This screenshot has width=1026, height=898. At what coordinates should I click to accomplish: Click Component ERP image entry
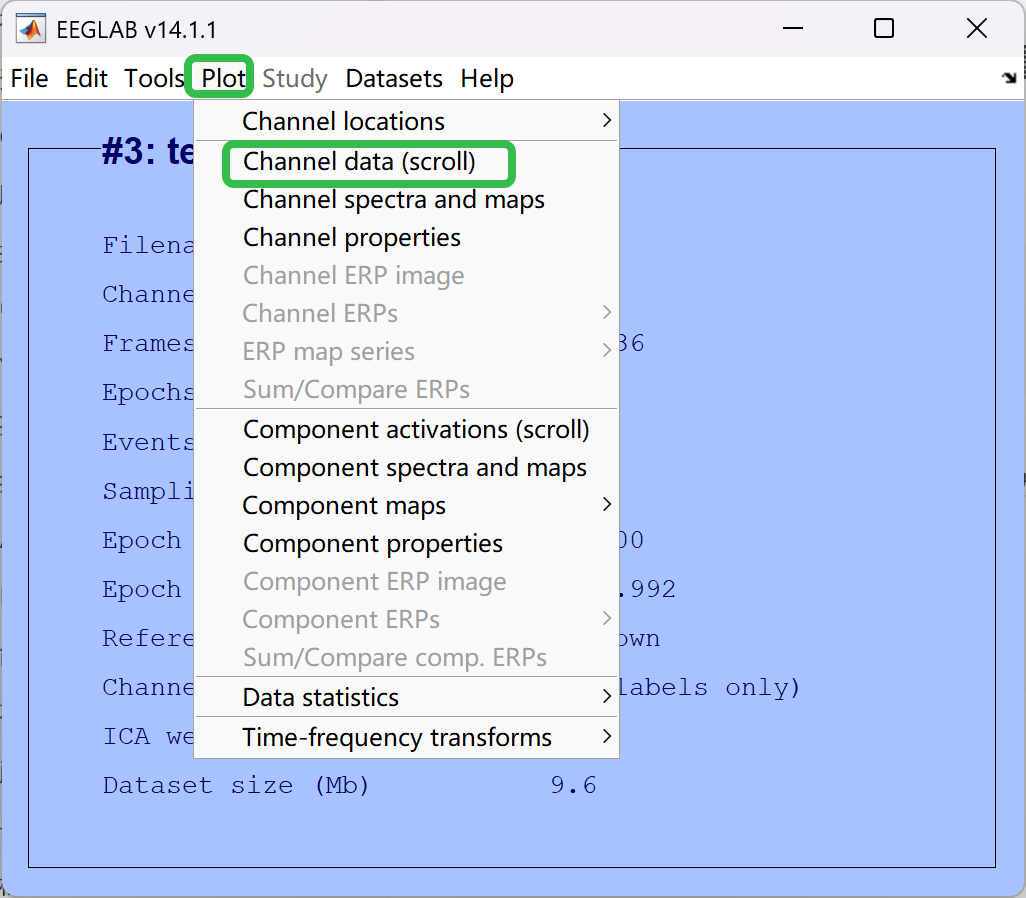click(x=406, y=582)
